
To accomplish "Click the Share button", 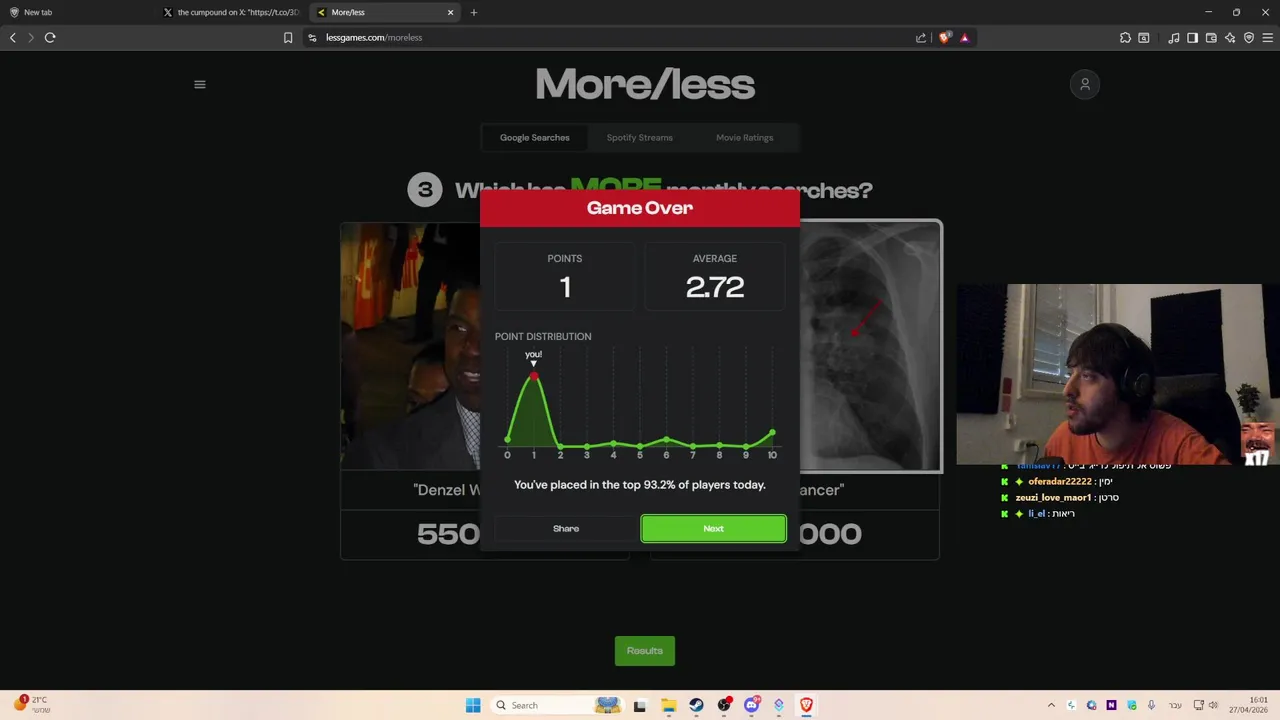I will (566, 528).
